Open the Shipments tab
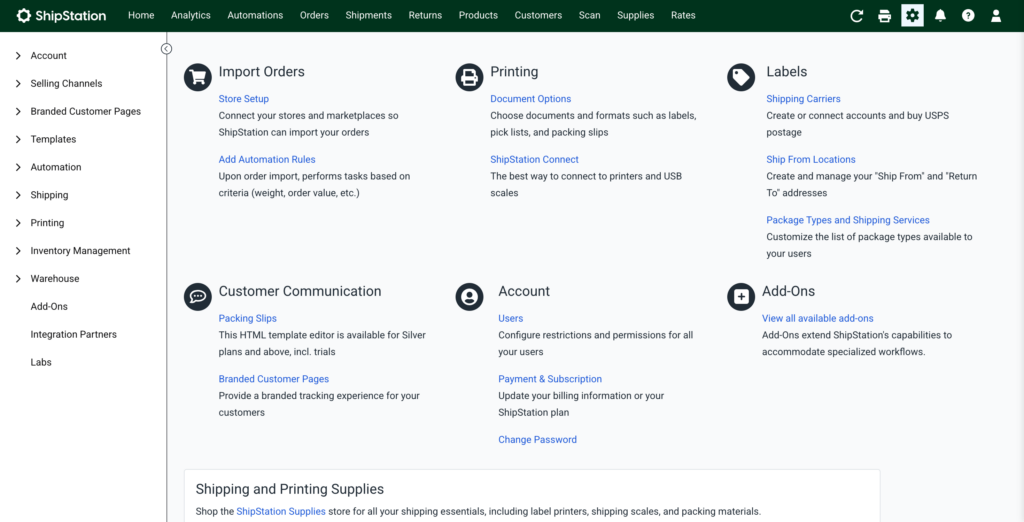 click(368, 15)
